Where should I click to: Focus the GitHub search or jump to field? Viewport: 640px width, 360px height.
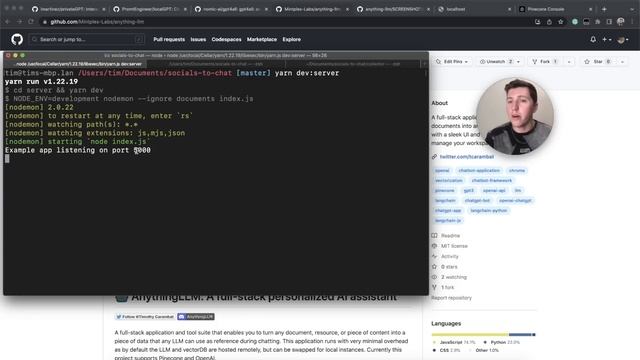tap(87, 40)
